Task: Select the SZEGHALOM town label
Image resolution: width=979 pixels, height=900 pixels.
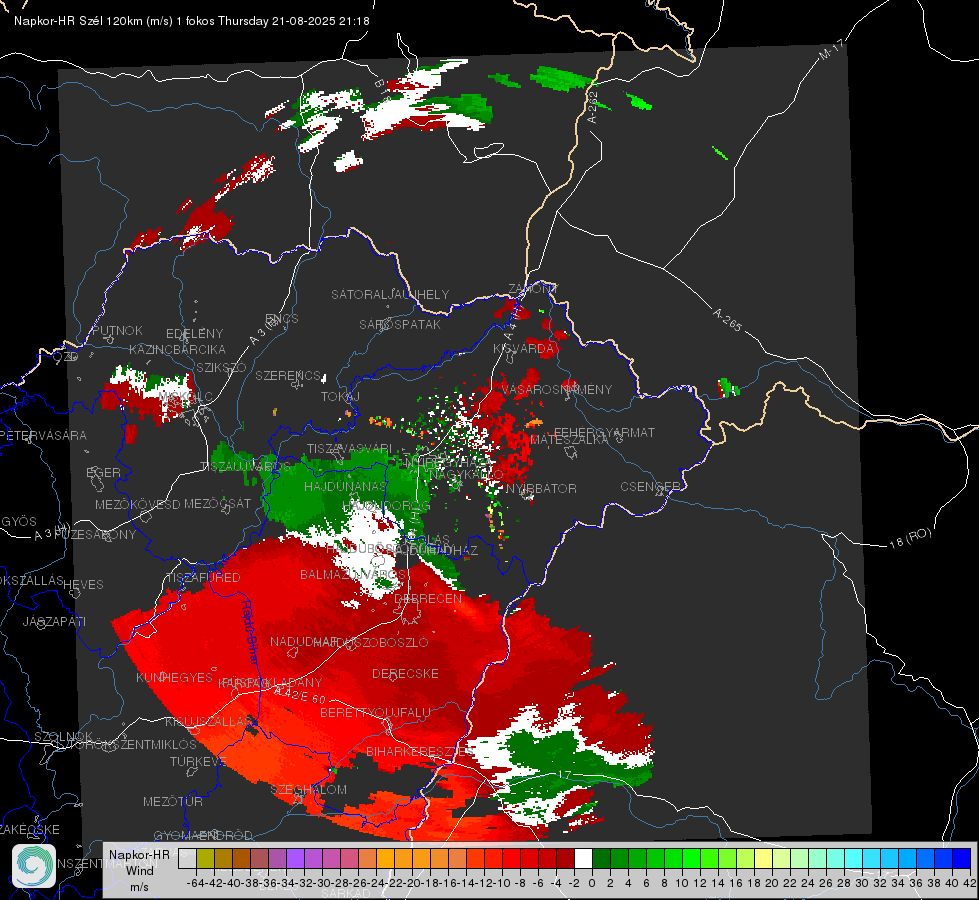Action: [308, 789]
